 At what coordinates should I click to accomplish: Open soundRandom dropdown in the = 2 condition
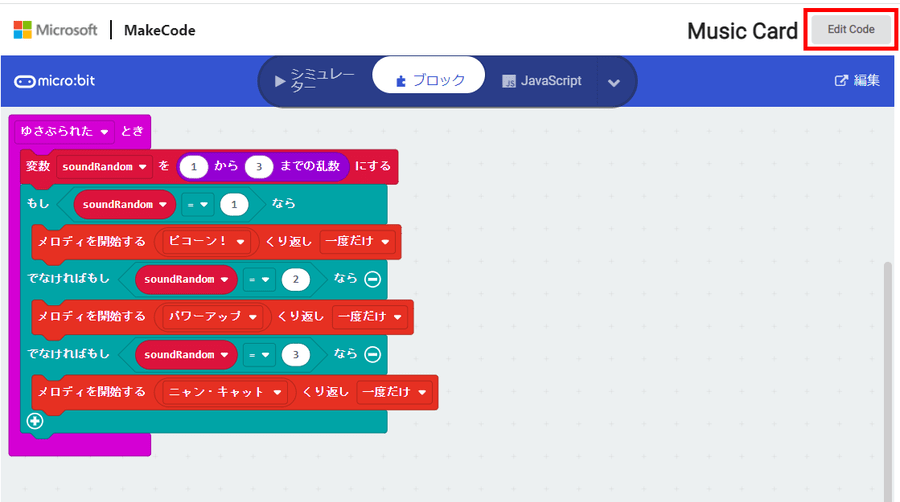click(x=186, y=279)
